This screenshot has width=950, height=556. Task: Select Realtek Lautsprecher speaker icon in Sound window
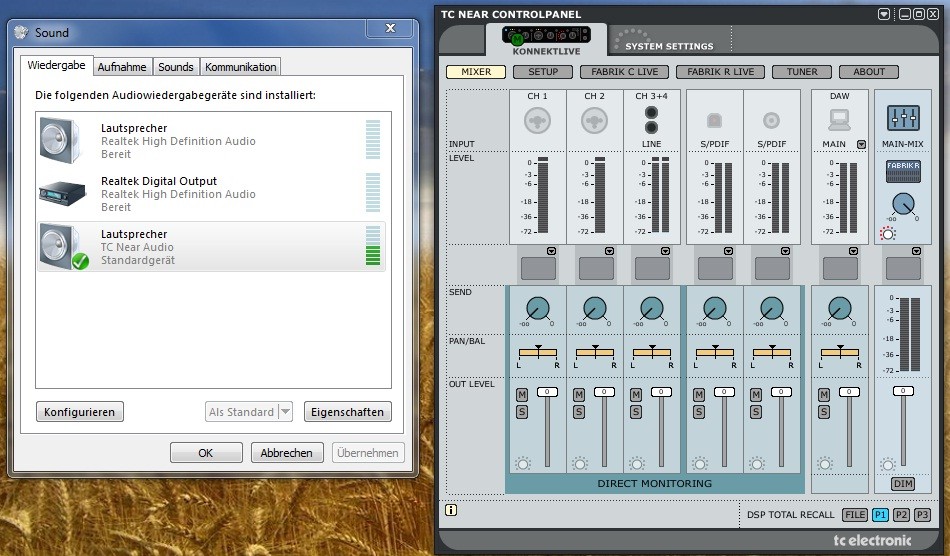coord(60,141)
